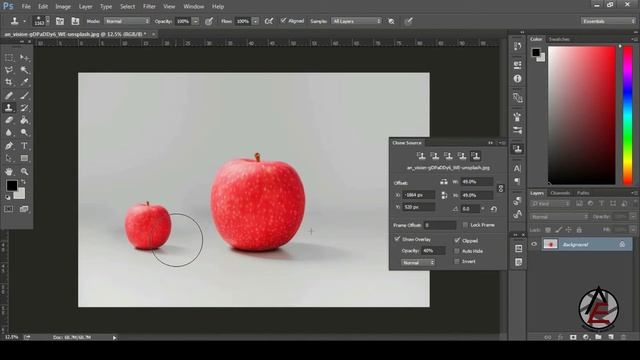640x360 pixels.
Task: Select the Lasso tool
Action: [9, 70]
